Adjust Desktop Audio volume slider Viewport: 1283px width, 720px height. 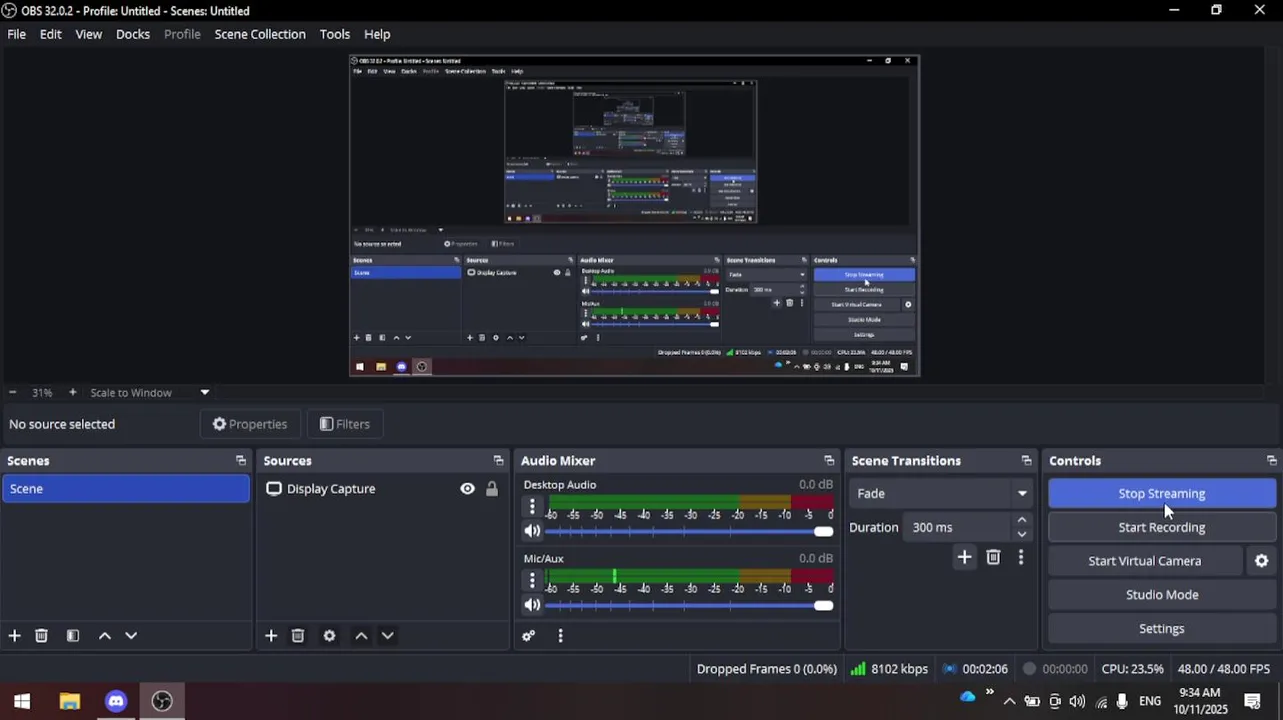coord(689,532)
